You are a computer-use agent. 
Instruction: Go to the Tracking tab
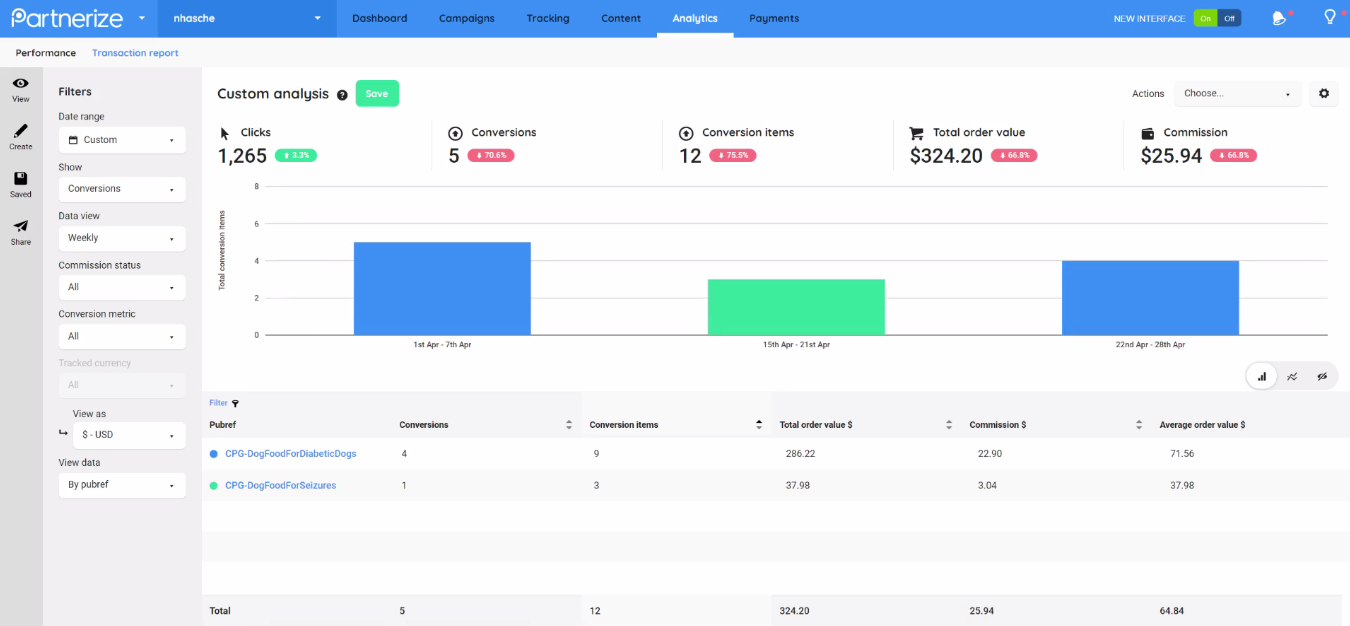[548, 18]
